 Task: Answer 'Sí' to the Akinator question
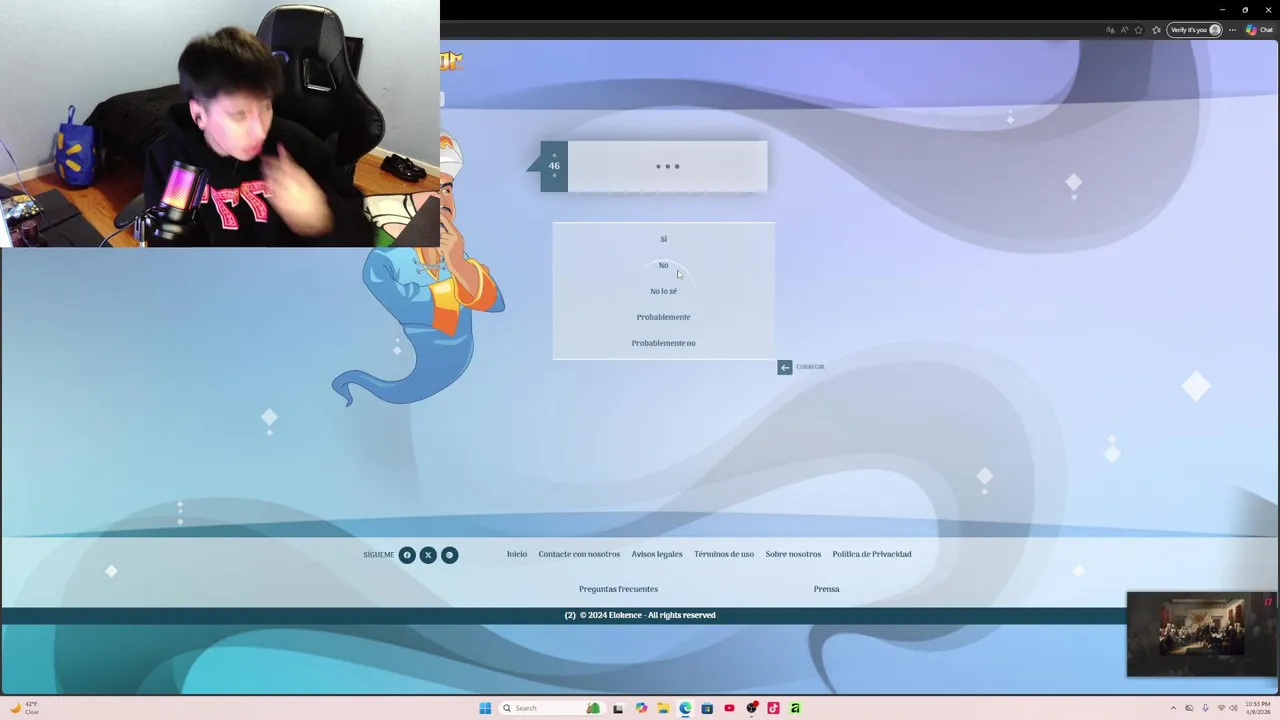663,239
